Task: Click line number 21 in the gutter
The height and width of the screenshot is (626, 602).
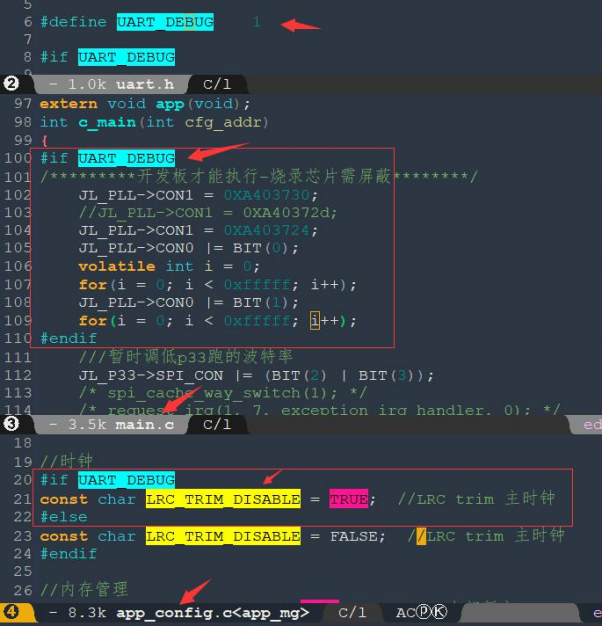Action: (23, 499)
